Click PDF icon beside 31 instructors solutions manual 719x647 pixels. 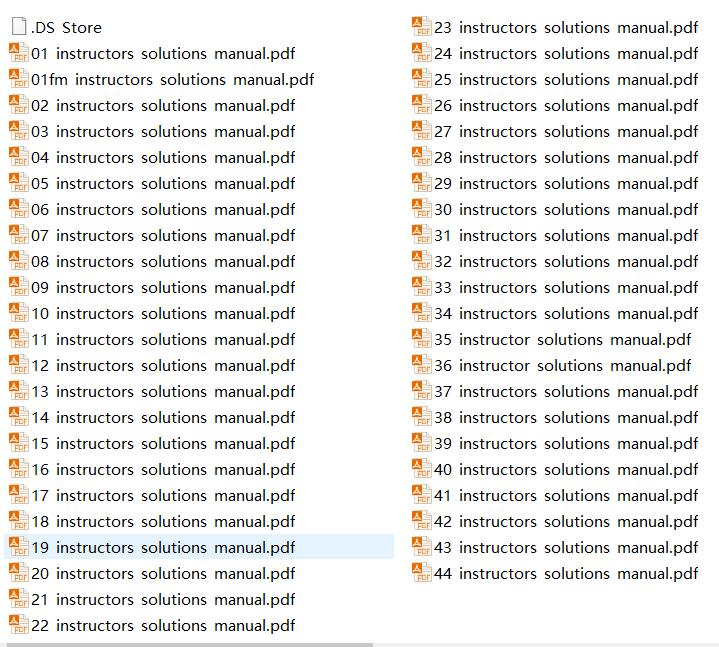pos(422,234)
